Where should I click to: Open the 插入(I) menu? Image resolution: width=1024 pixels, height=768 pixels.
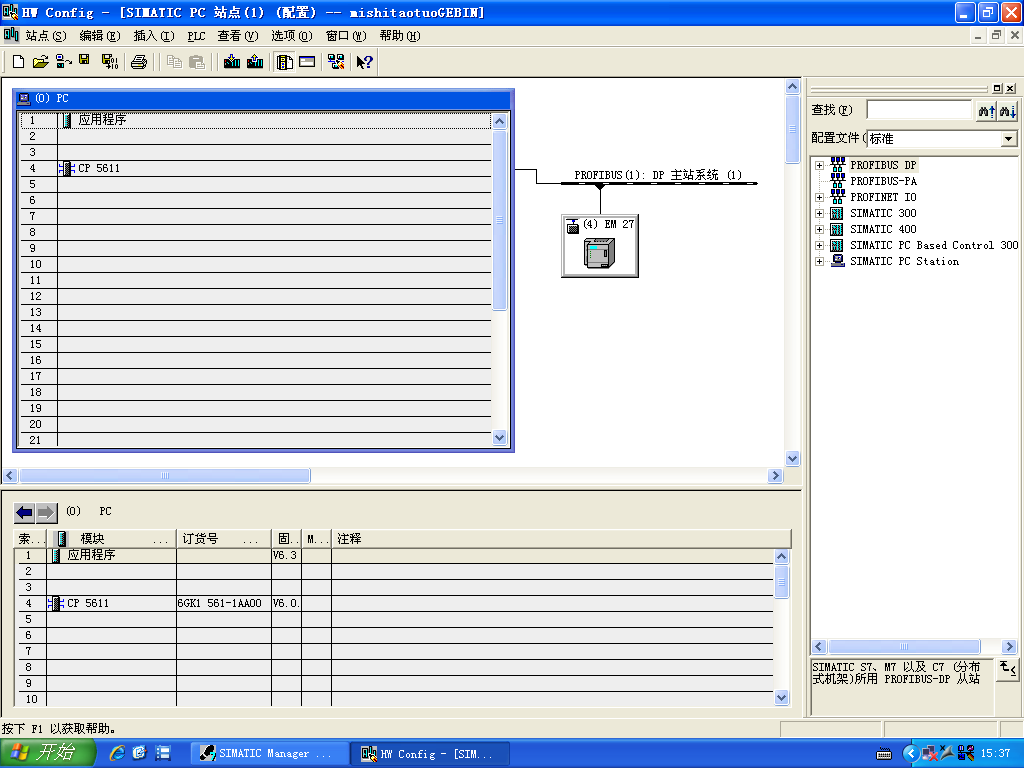coord(154,36)
